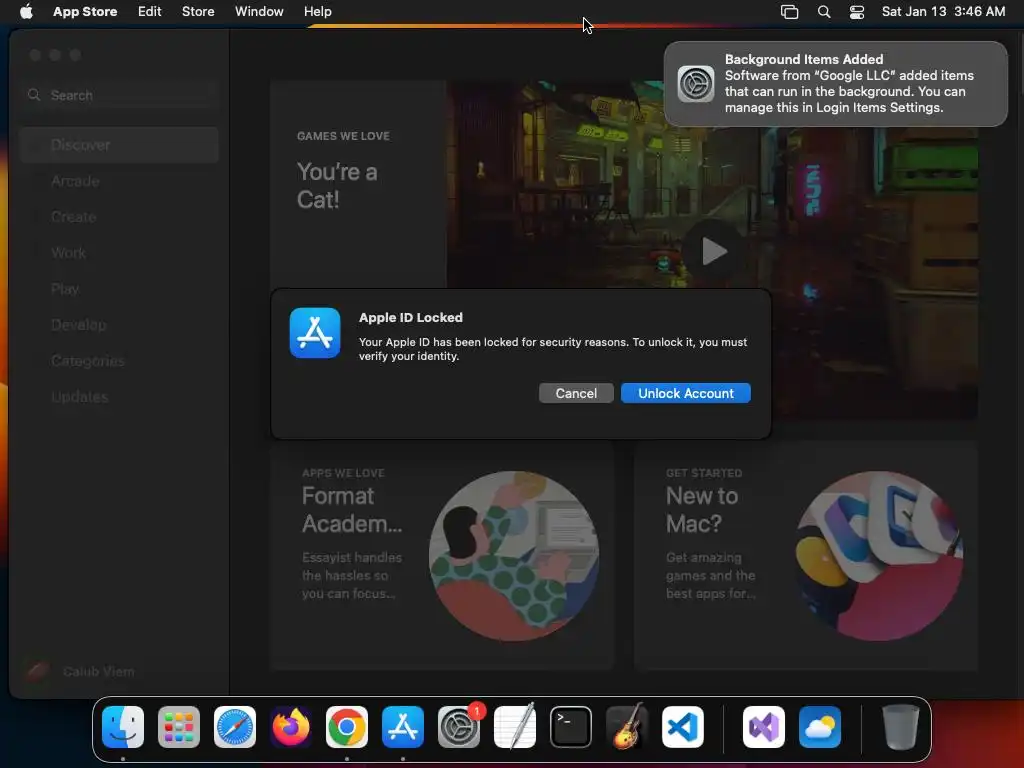Select Work in sidebar
The image size is (1024, 768).
tap(119, 253)
